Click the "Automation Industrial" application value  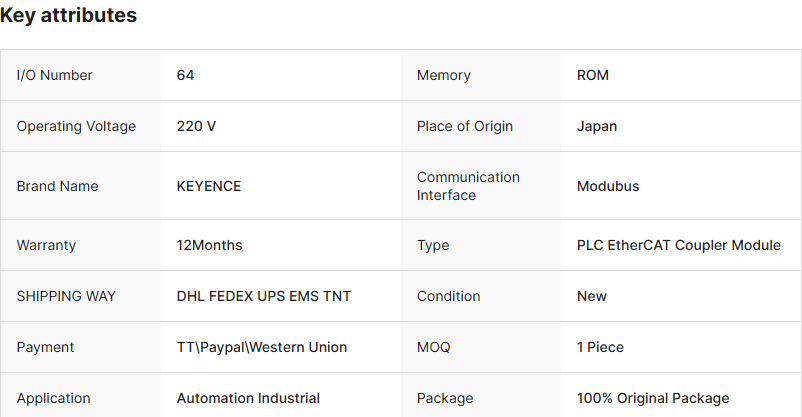click(x=248, y=398)
